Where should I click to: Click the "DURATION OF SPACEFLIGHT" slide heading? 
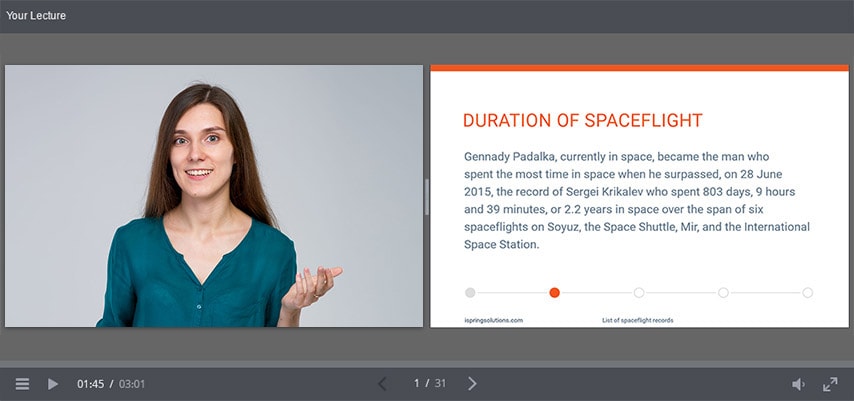tap(583, 120)
